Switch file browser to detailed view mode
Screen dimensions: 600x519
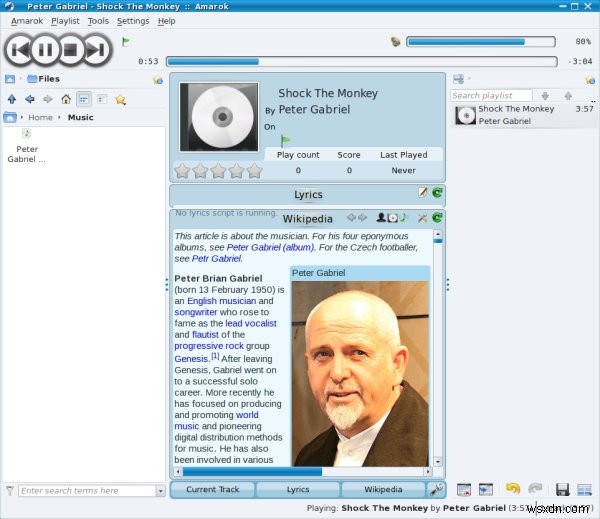point(101,99)
